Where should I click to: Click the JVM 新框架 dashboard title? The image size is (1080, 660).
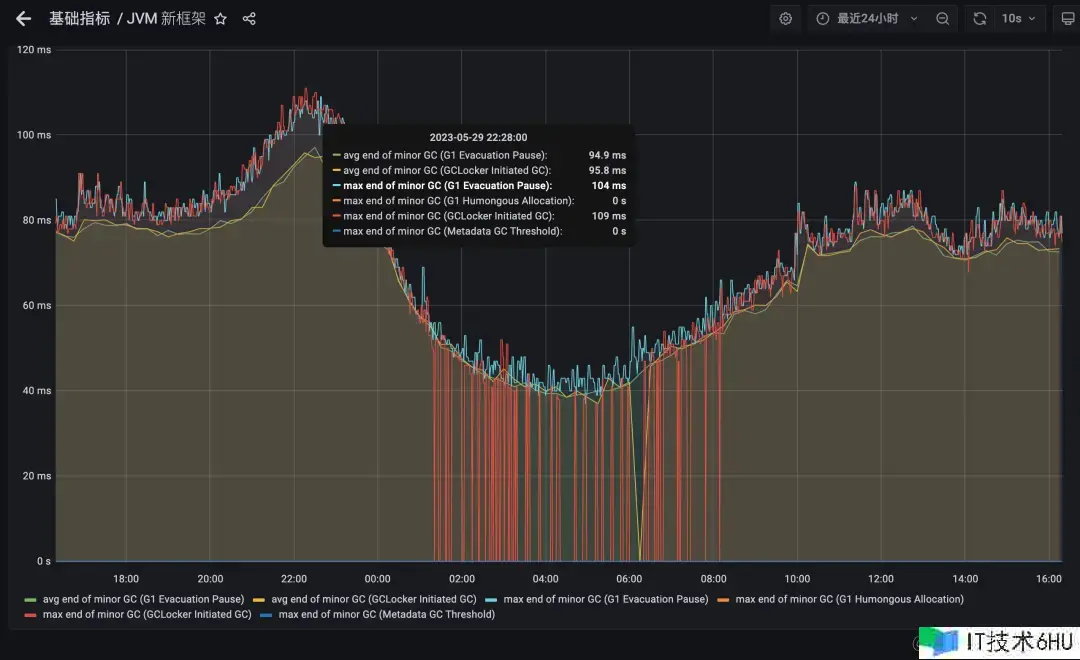coord(166,19)
